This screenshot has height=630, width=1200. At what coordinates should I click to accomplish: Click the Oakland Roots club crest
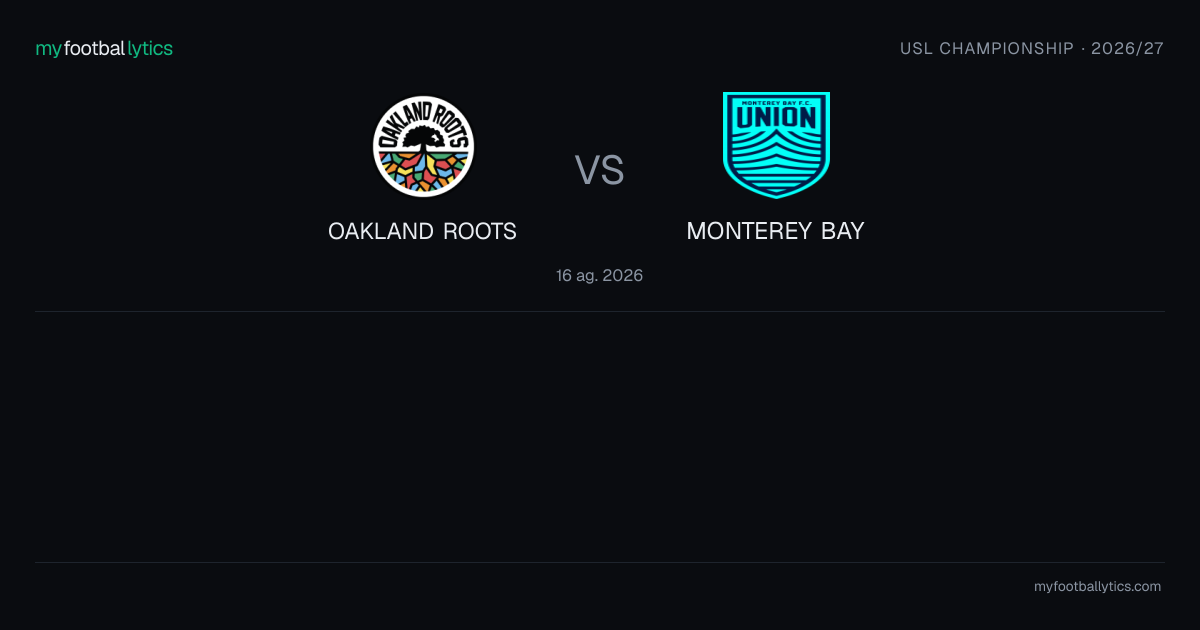pyautogui.click(x=423, y=146)
